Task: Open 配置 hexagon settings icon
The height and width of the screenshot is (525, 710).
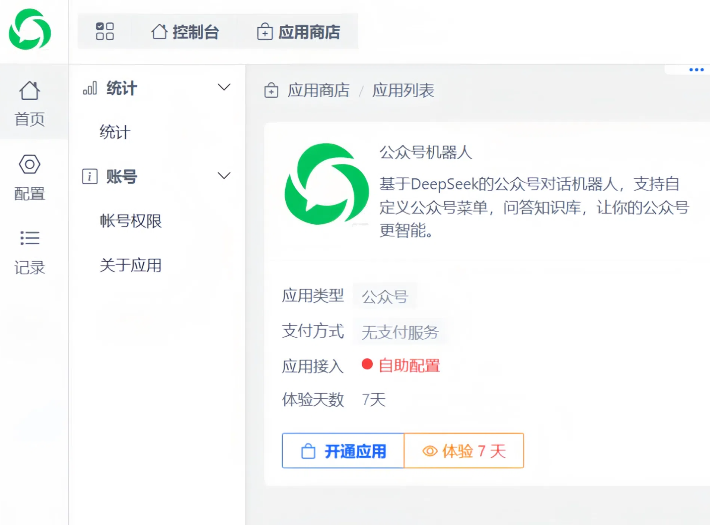Action: (30, 165)
